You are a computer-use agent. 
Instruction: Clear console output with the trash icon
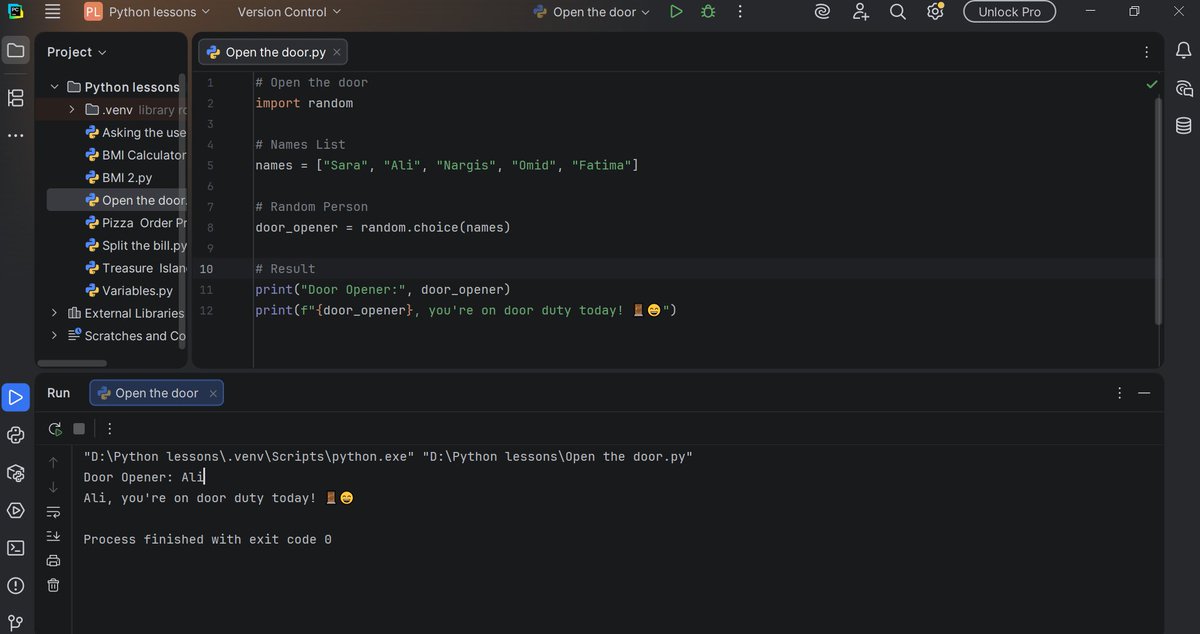point(53,584)
